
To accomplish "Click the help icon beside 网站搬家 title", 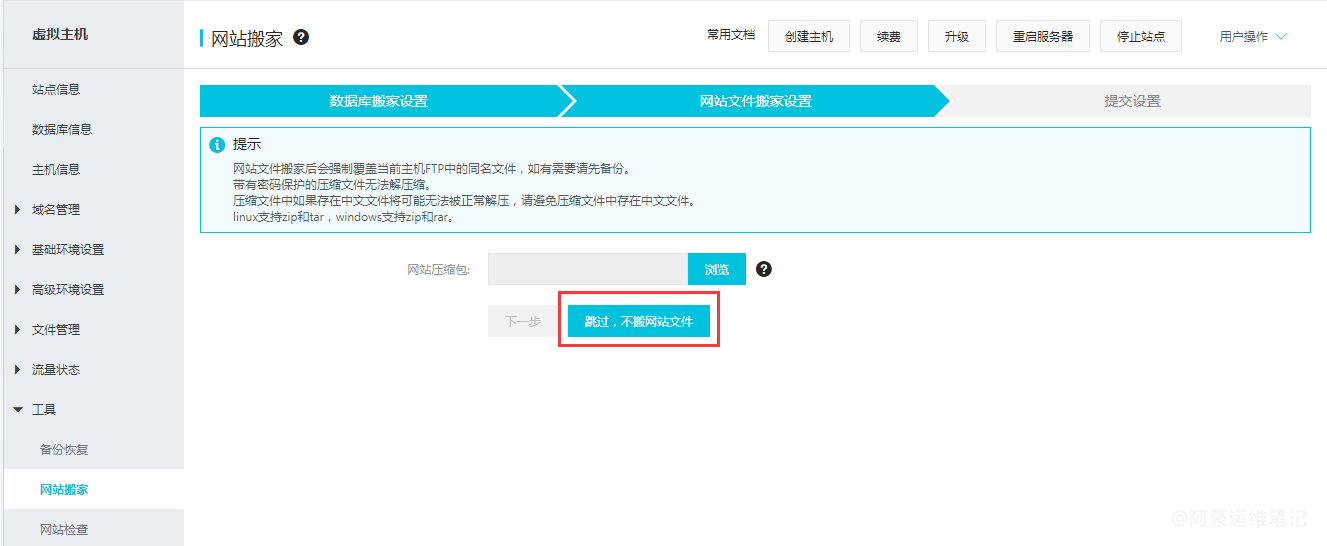I will click(301, 37).
